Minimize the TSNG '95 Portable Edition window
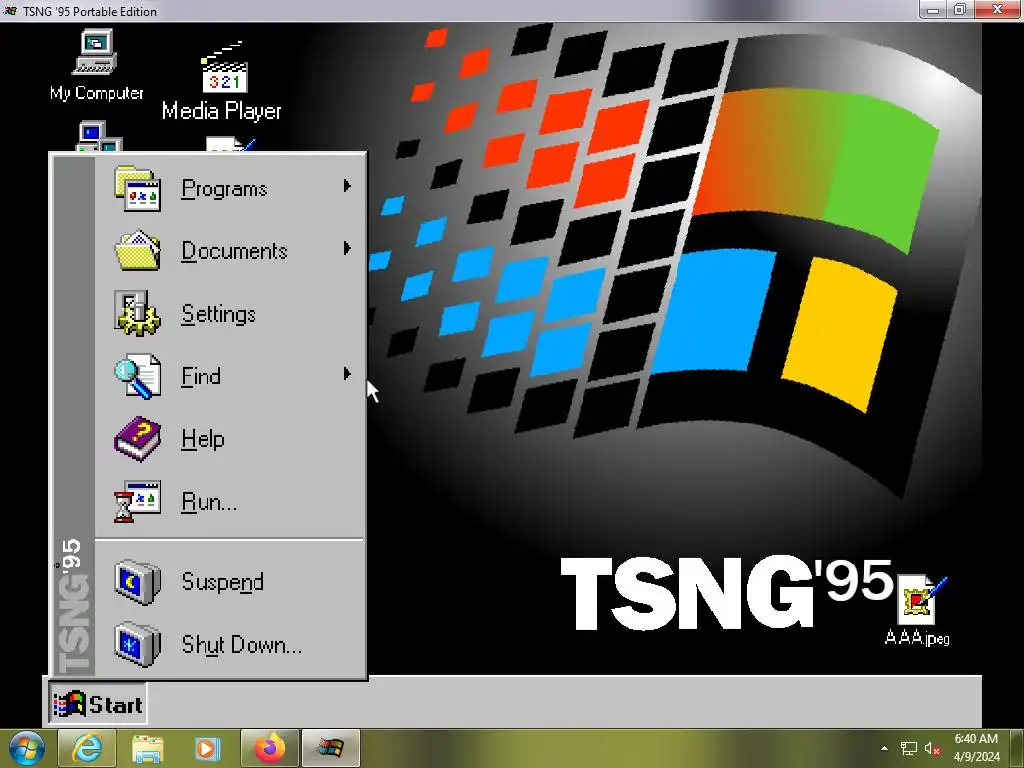 click(933, 9)
